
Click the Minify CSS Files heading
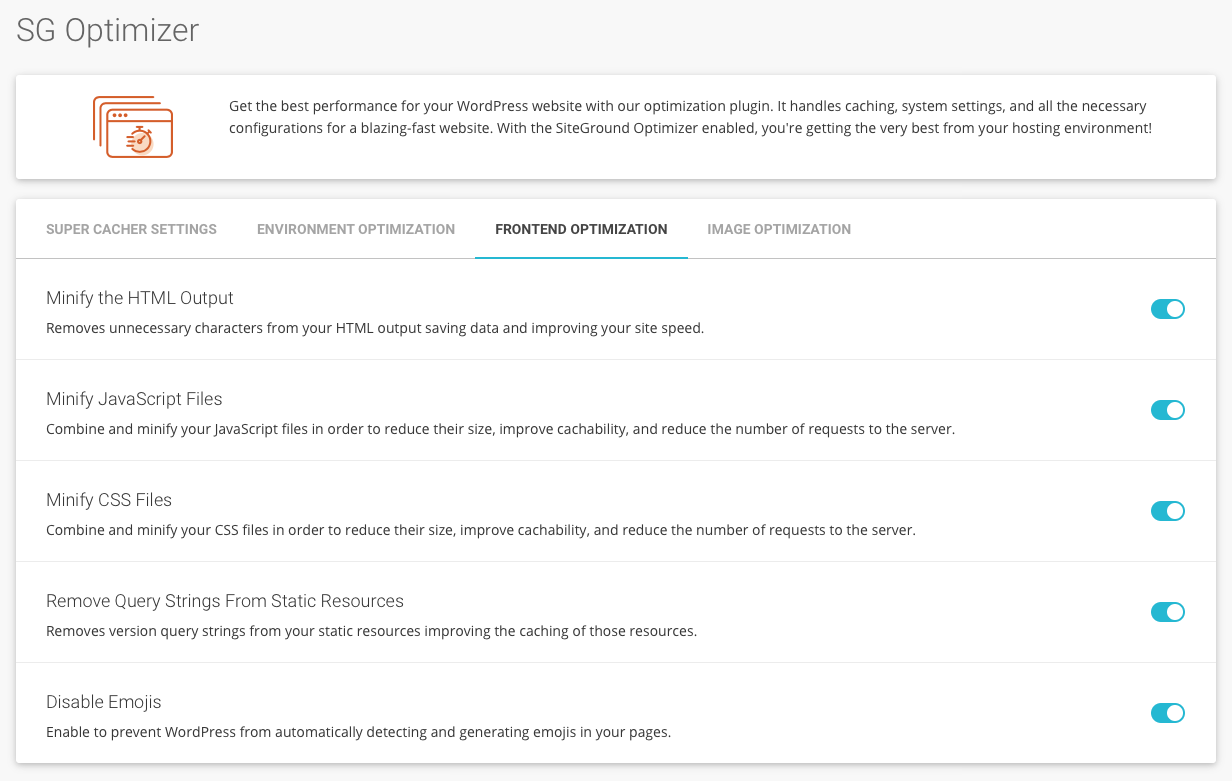pos(109,500)
